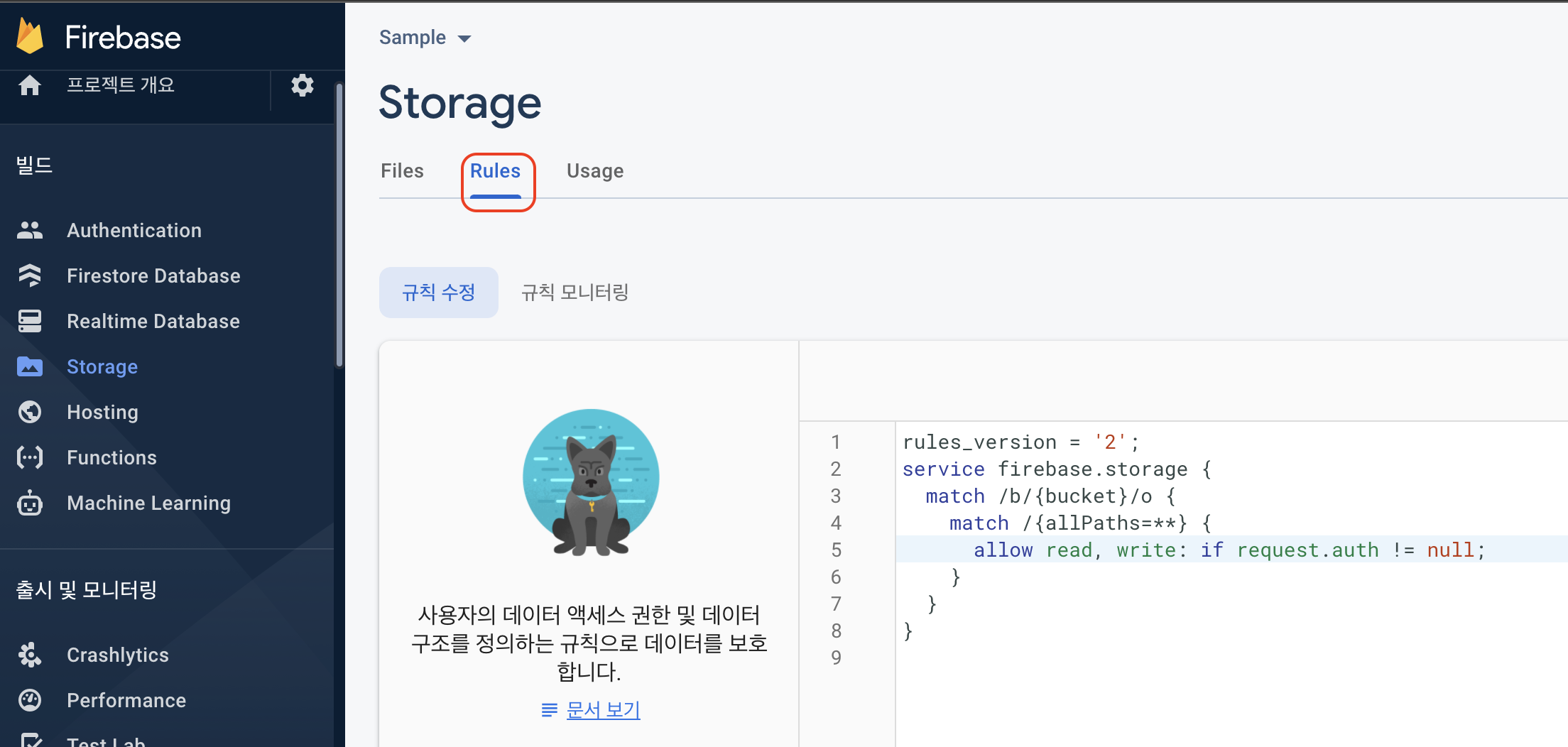Screen dimensions: 1568x747
Task: Click the Firebase flame logo
Action: click(30, 36)
